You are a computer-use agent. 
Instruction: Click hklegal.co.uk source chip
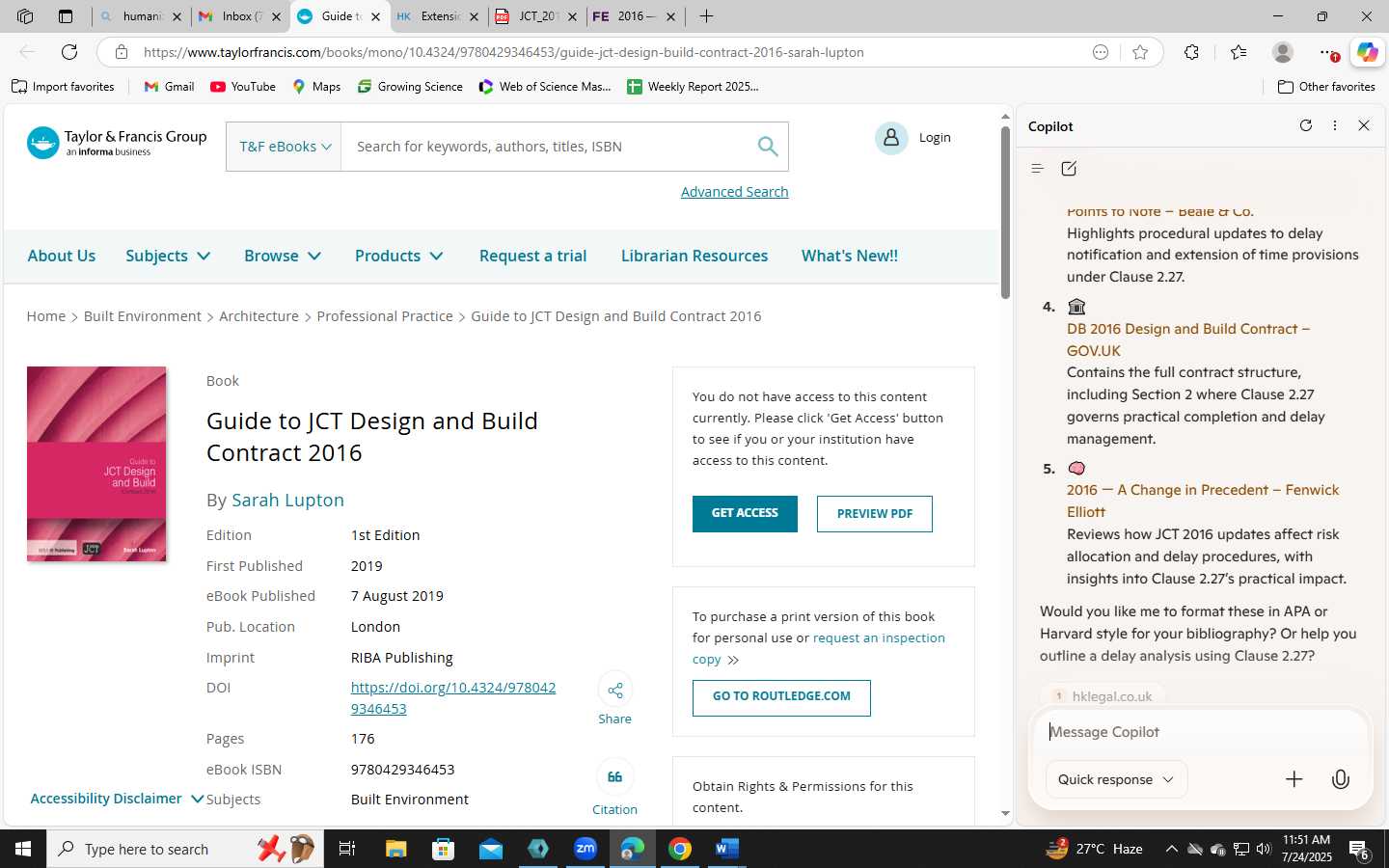1103,696
